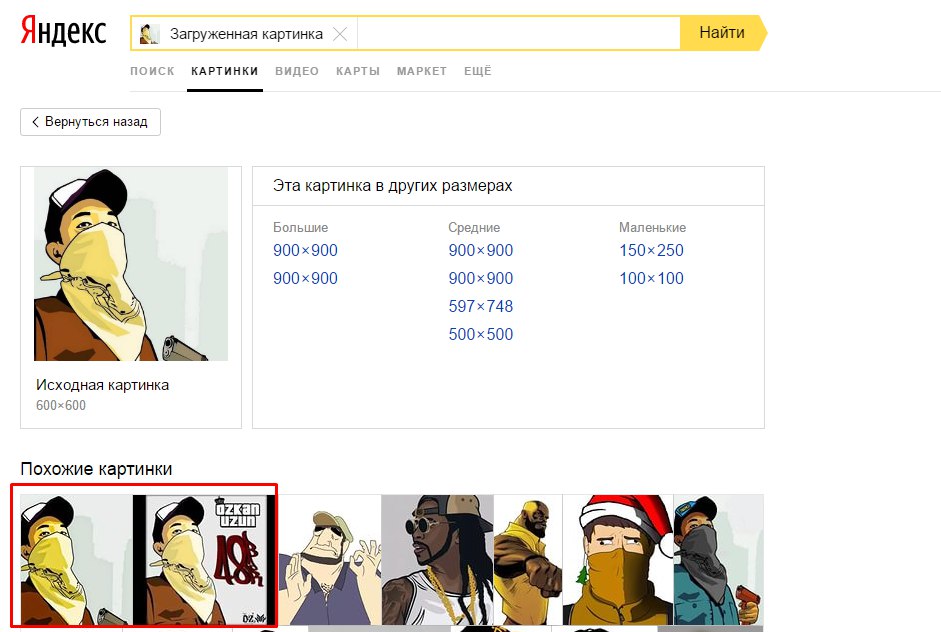Open the 100×100 size link
This screenshot has height=632, width=941.
652,278
